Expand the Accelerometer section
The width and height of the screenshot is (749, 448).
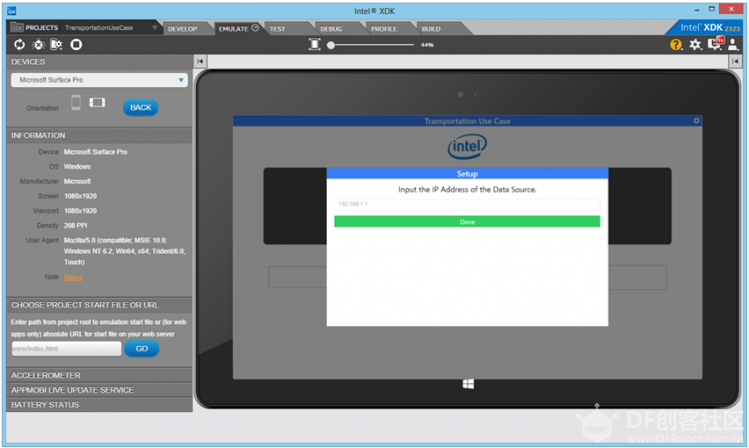[x=99, y=375]
